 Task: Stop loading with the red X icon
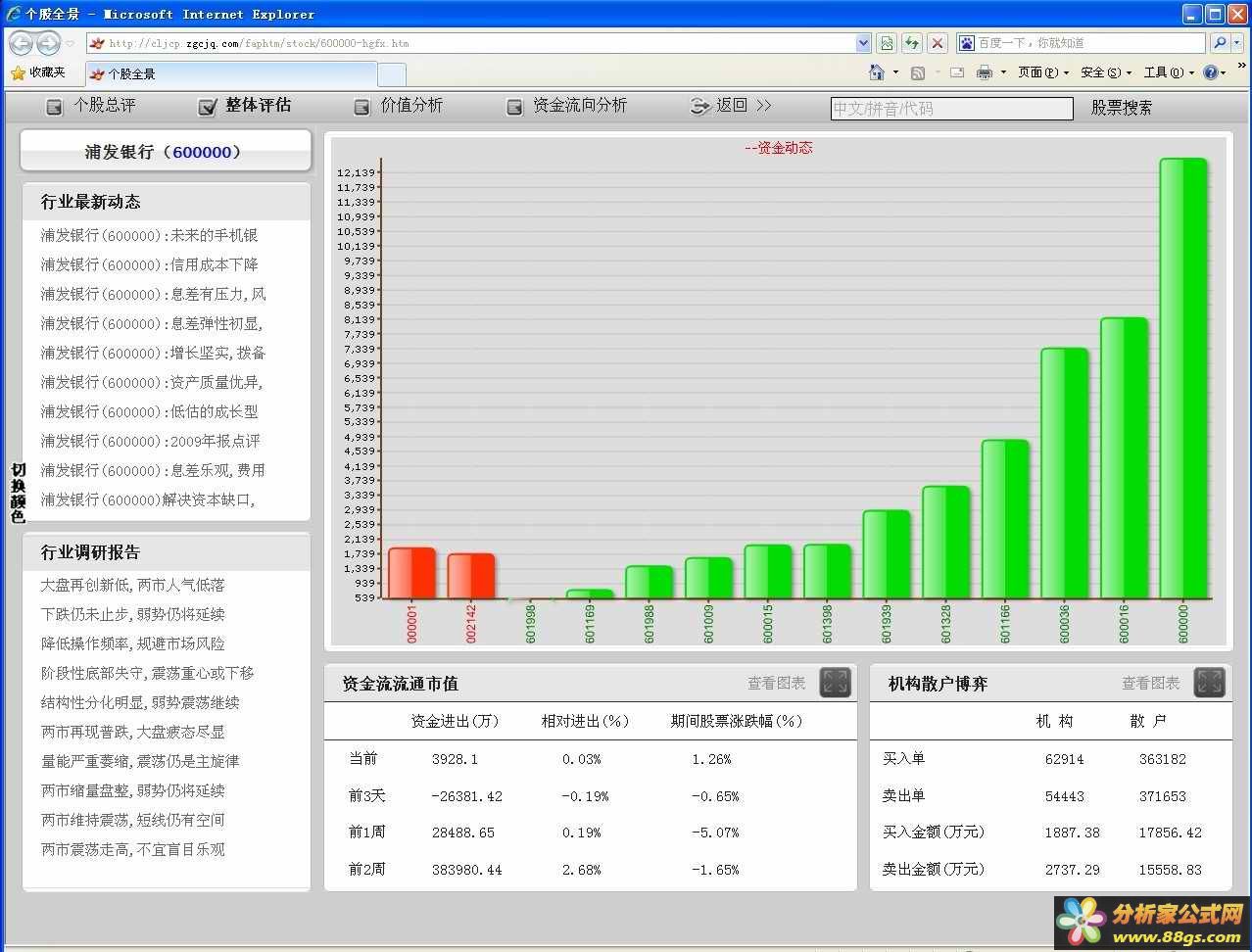(938, 43)
